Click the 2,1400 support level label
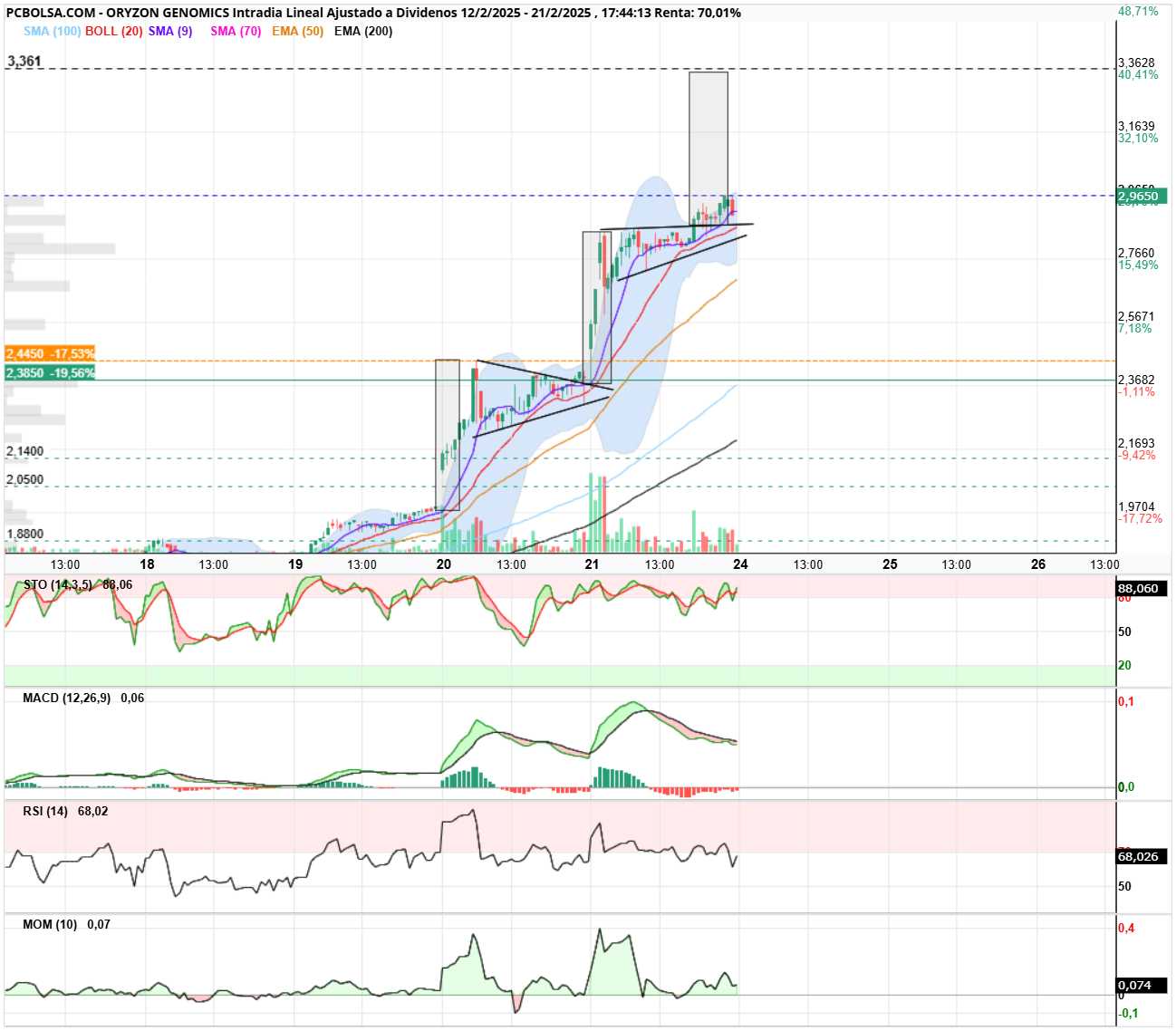 24,451
